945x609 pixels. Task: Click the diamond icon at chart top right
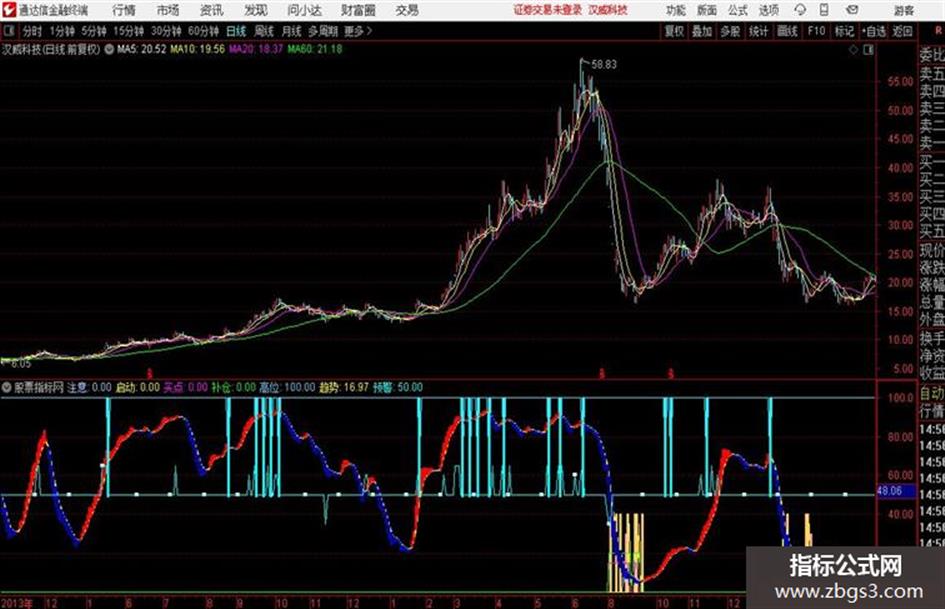(x=853, y=50)
